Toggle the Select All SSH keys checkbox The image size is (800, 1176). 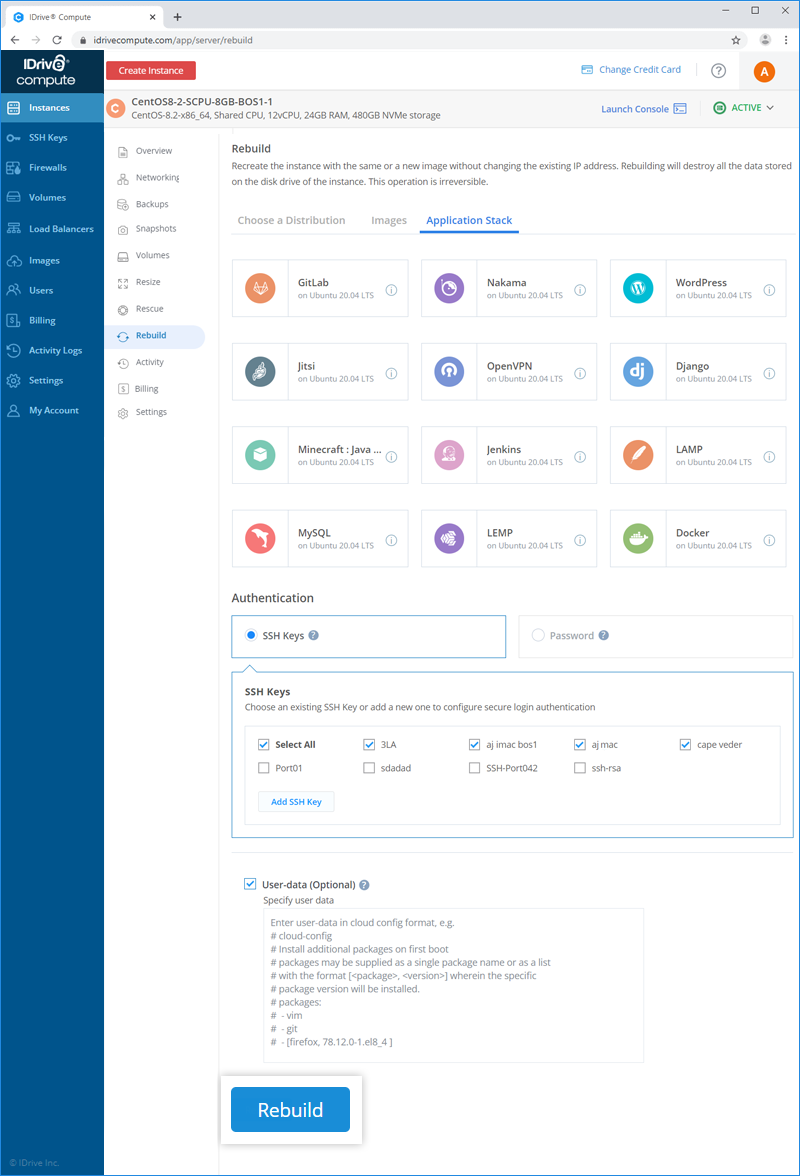(x=263, y=745)
